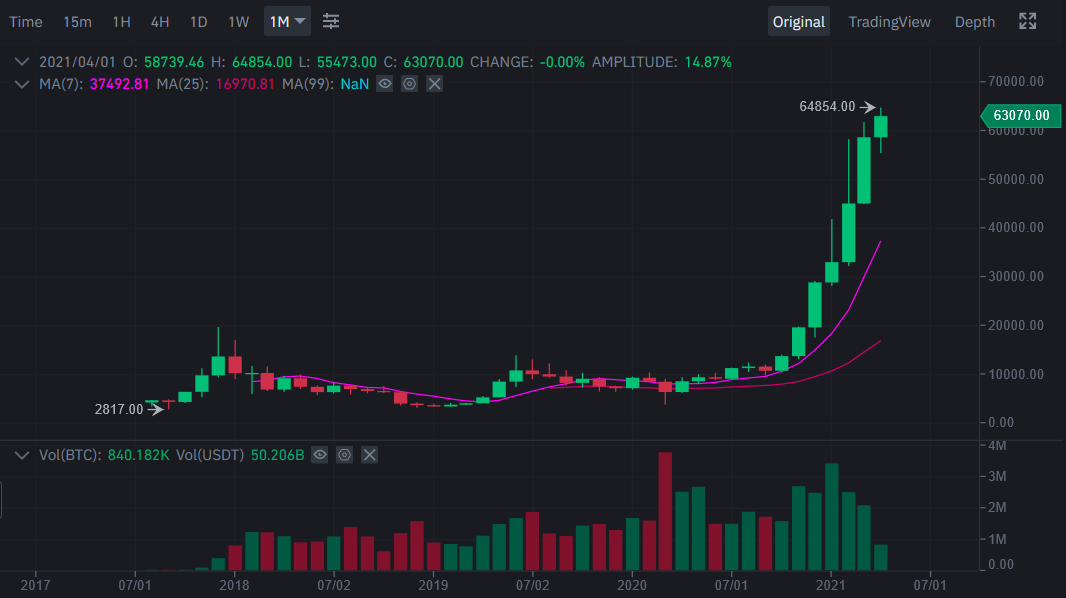Click the 2021 time axis label
Image resolution: width=1066 pixels, height=598 pixels.
click(x=830, y=585)
